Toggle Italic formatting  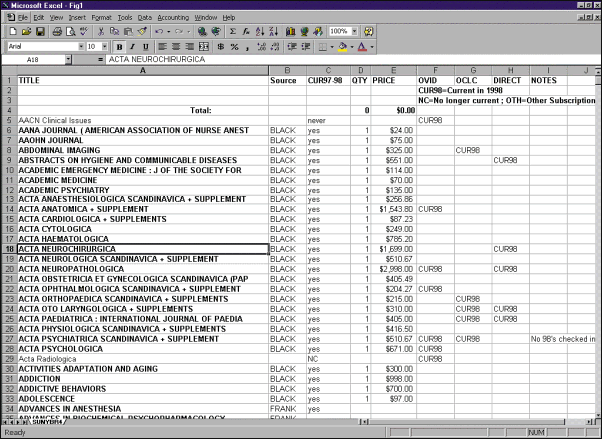(132, 47)
